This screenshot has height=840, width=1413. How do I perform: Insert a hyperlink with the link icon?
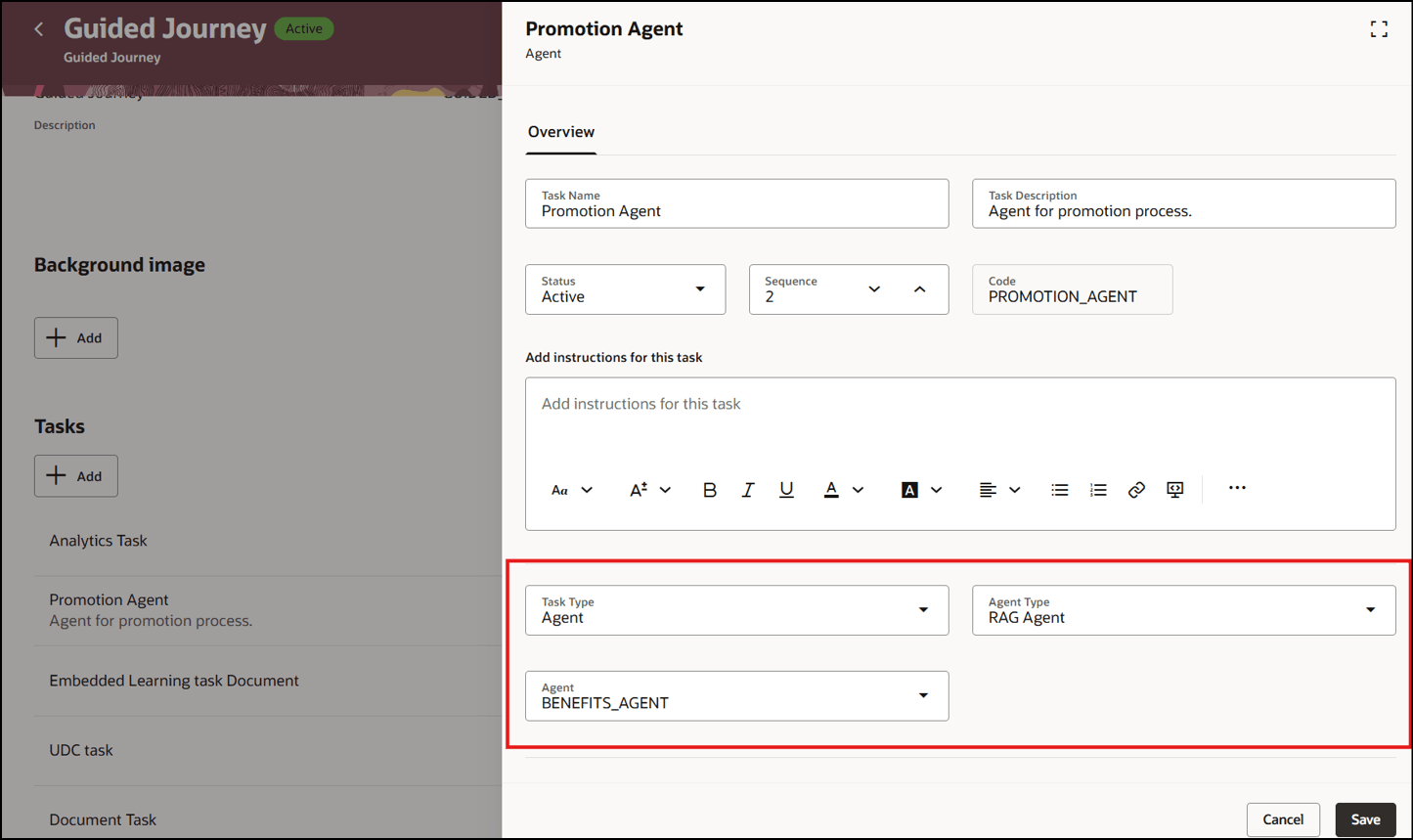pos(1136,489)
